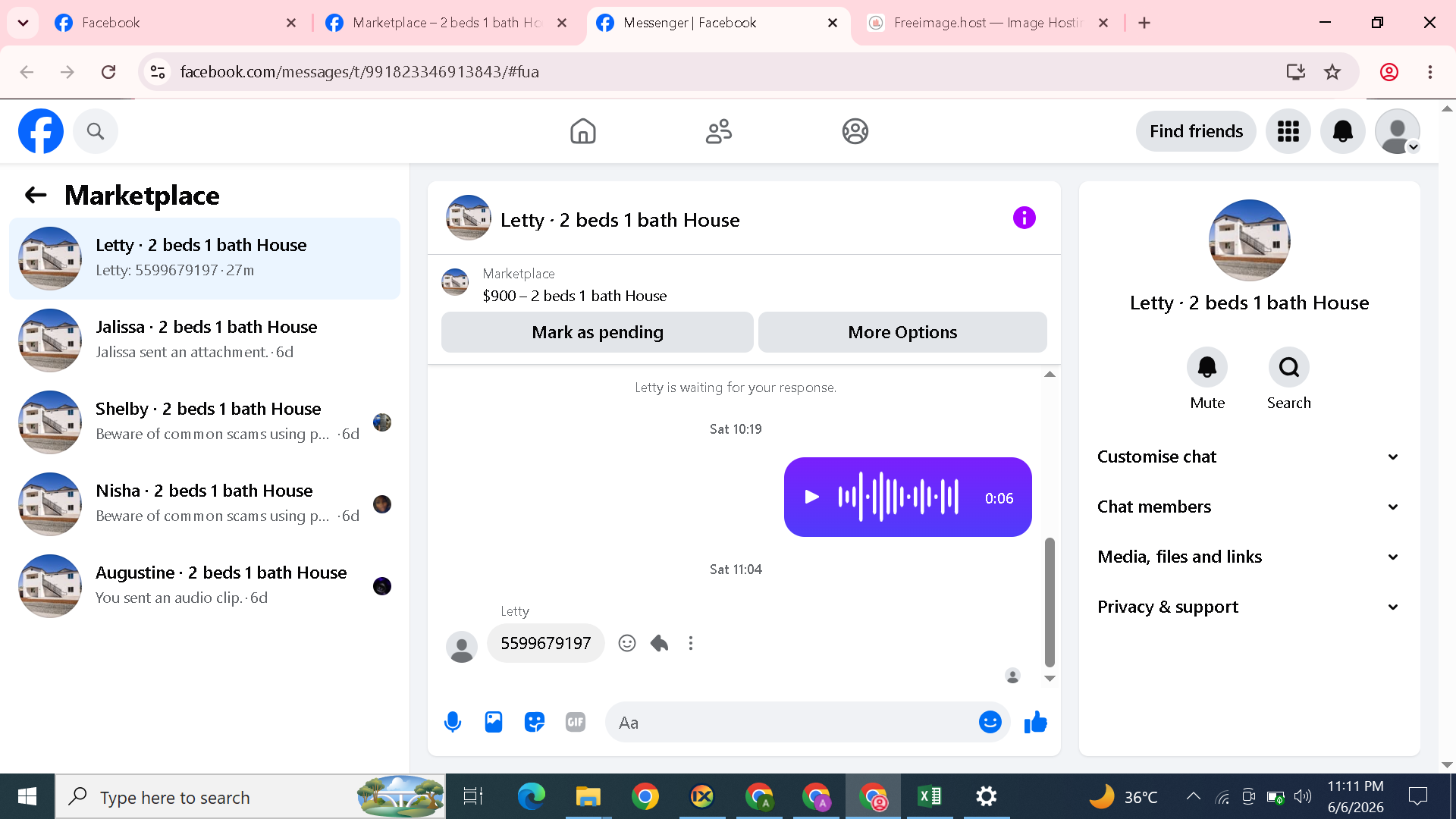Open File Explorer from the taskbar
Viewport: 1456px width, 819px height.
coord(588,796)
